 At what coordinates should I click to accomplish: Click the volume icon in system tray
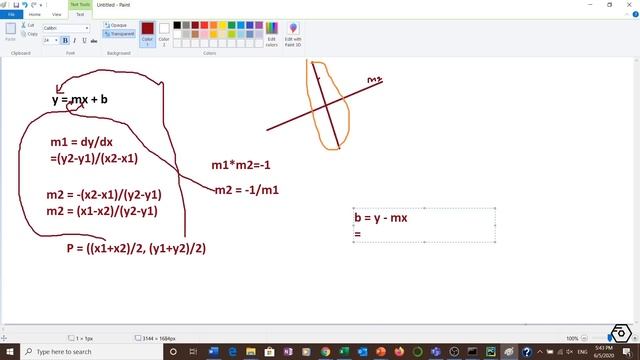569,351
